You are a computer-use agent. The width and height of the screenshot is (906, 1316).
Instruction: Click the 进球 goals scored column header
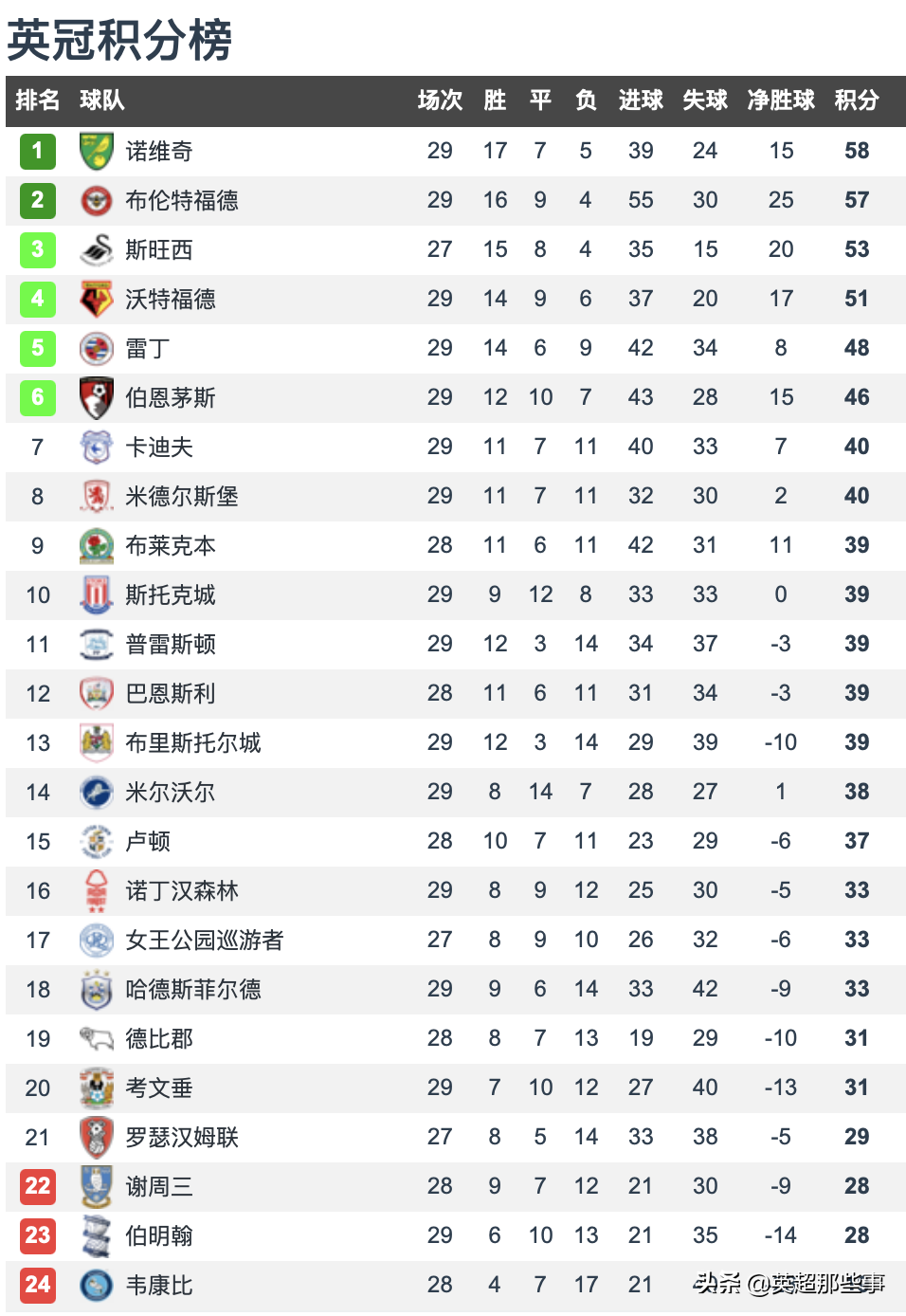[641, 101]
